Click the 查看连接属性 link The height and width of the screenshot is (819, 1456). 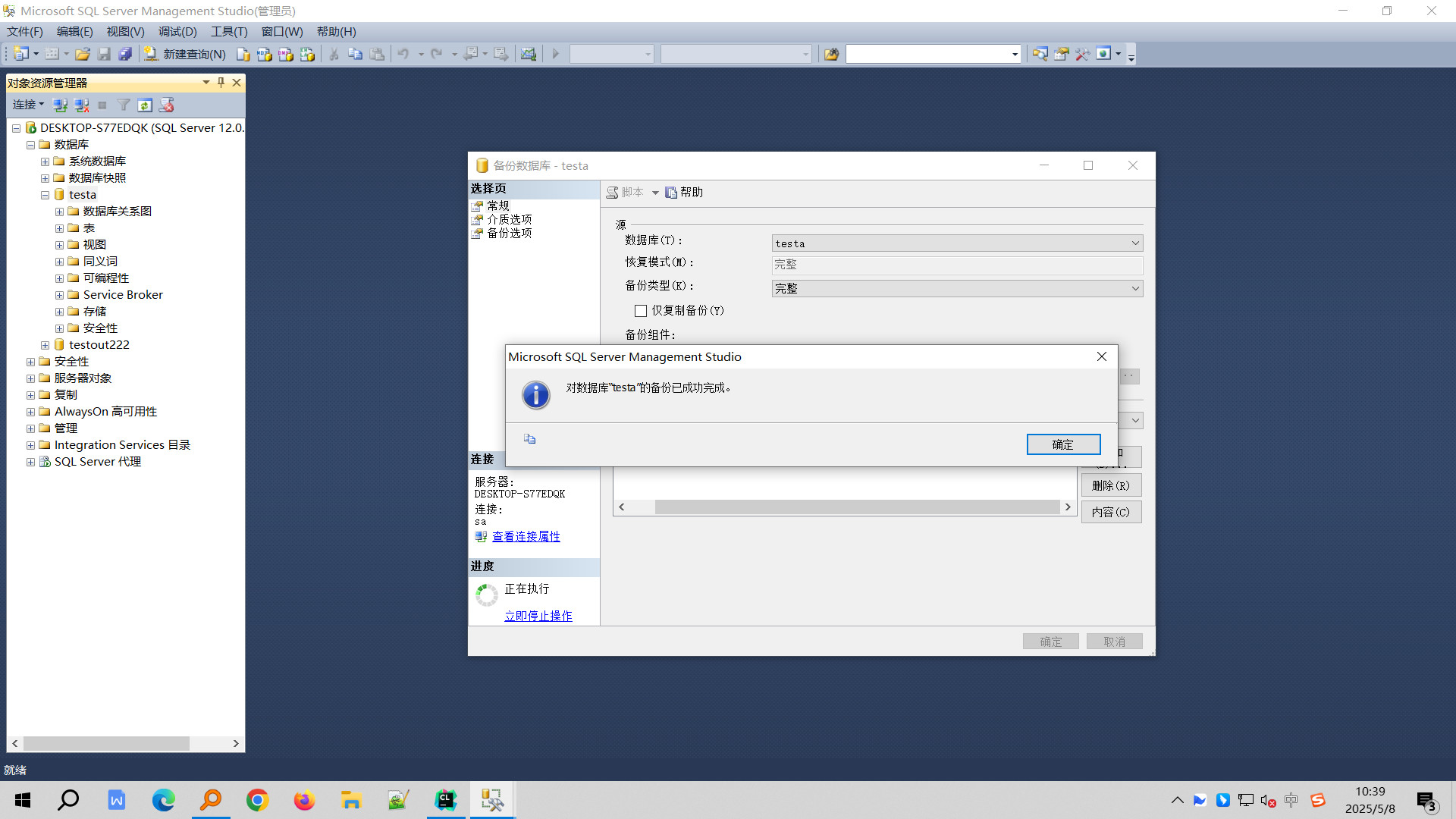pyautogui.click(x=526, y=536)
